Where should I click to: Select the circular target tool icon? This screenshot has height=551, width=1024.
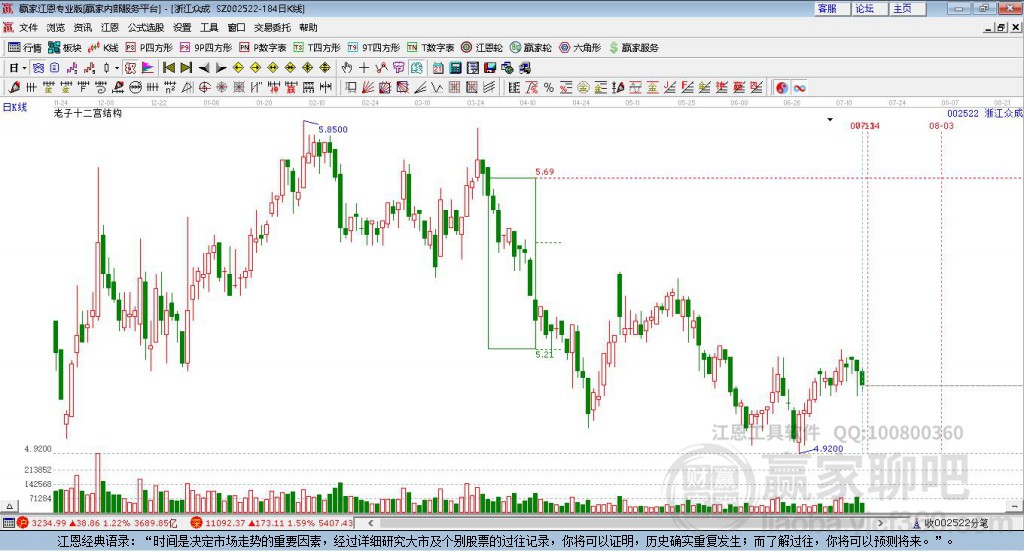204,87
